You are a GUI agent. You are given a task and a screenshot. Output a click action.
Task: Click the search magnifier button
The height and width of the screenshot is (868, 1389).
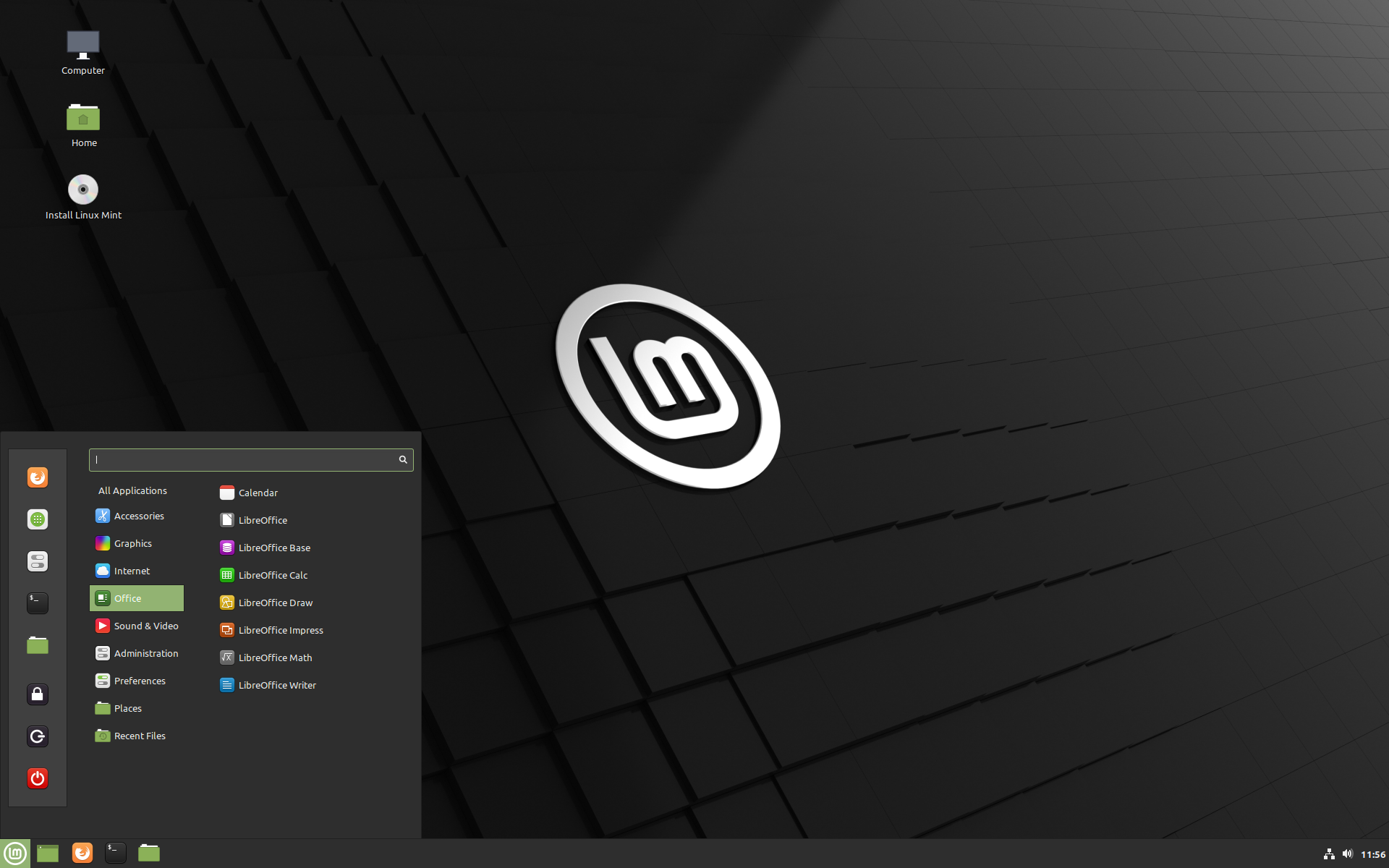403,459
